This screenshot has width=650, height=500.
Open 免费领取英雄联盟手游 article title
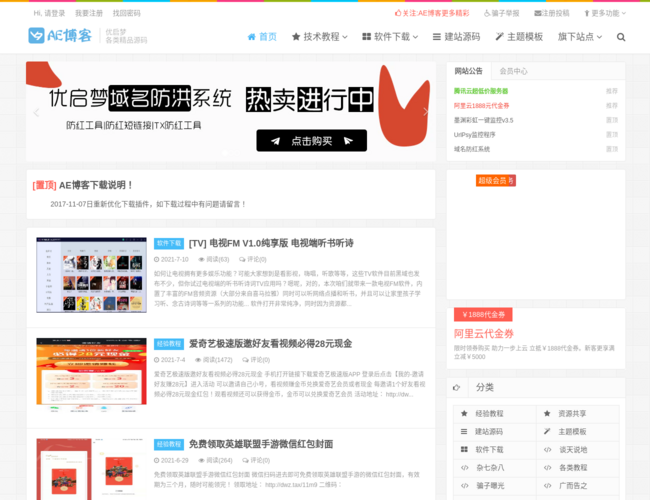point(261,444)
